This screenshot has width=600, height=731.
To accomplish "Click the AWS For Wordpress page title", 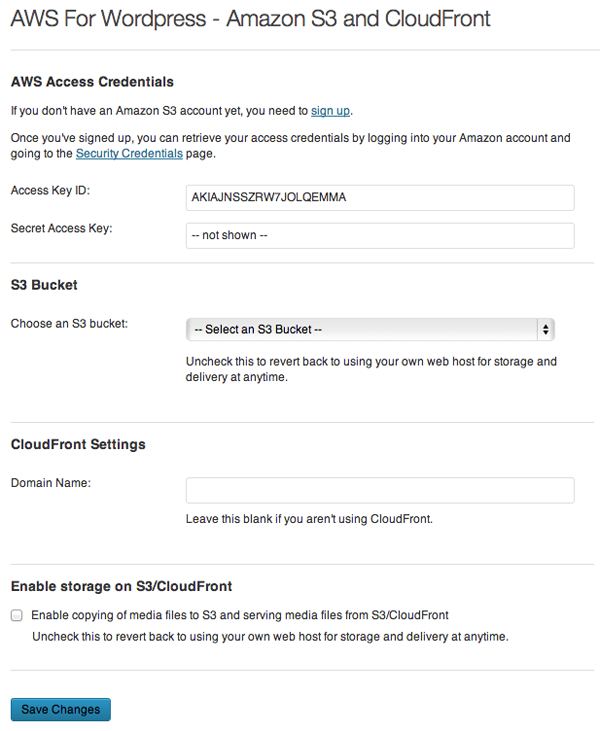I will tap(250, 19).
